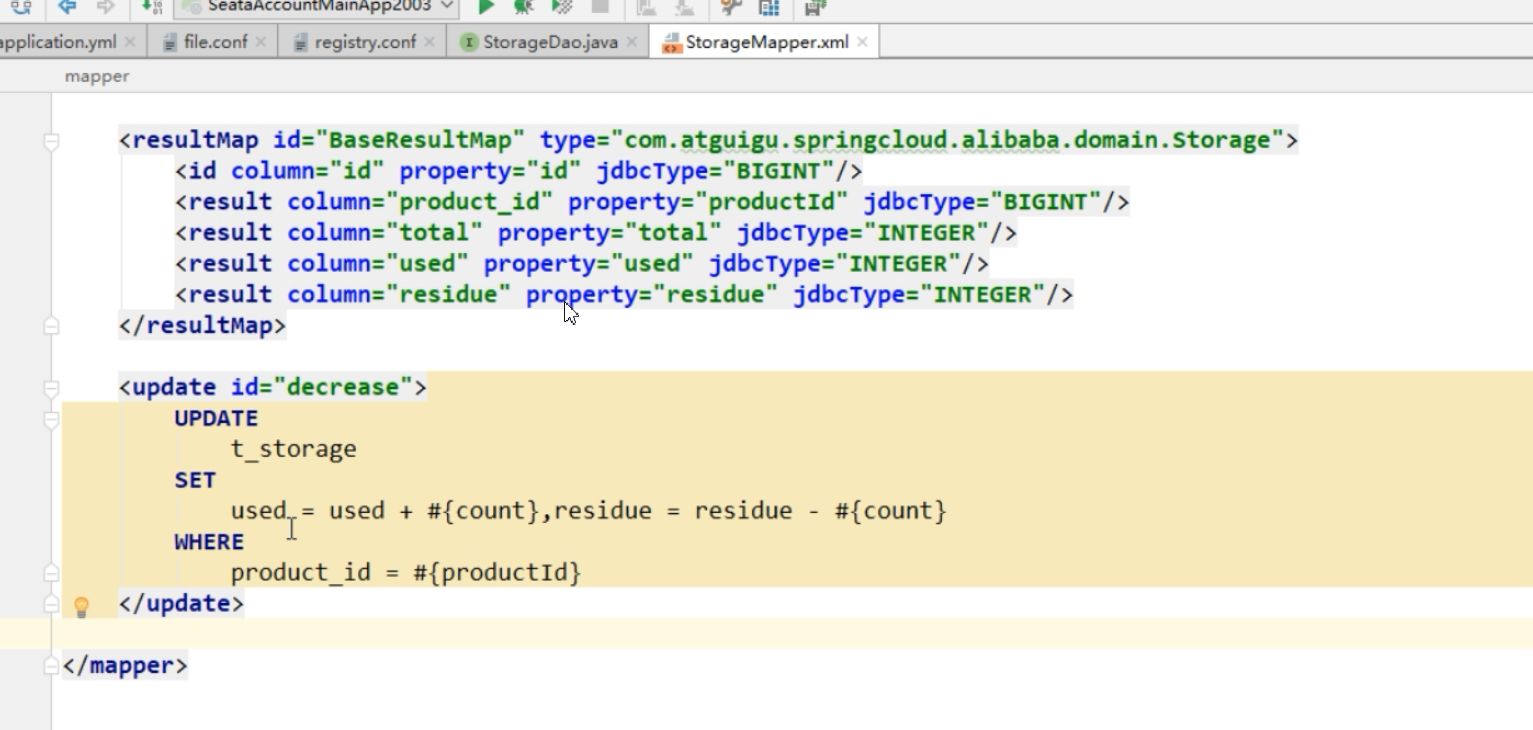Click #{productId} parameter
The height and width of the screenshot is (730, 1533).
[497, 573]
